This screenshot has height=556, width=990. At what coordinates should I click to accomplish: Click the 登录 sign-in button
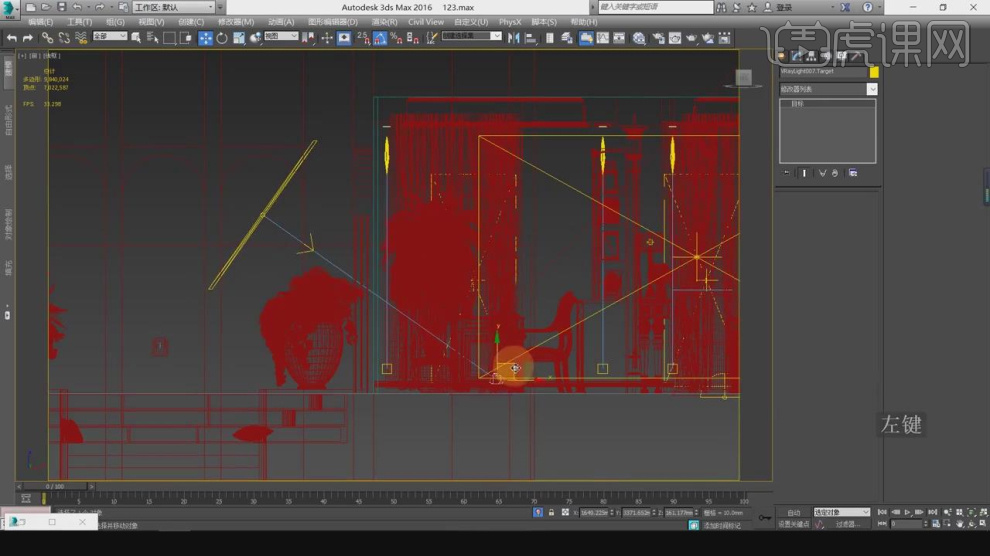click(x=784, y=8)
